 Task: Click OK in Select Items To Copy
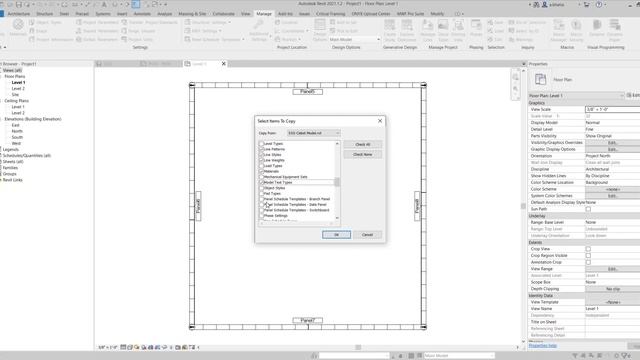[x=336, y=235]
